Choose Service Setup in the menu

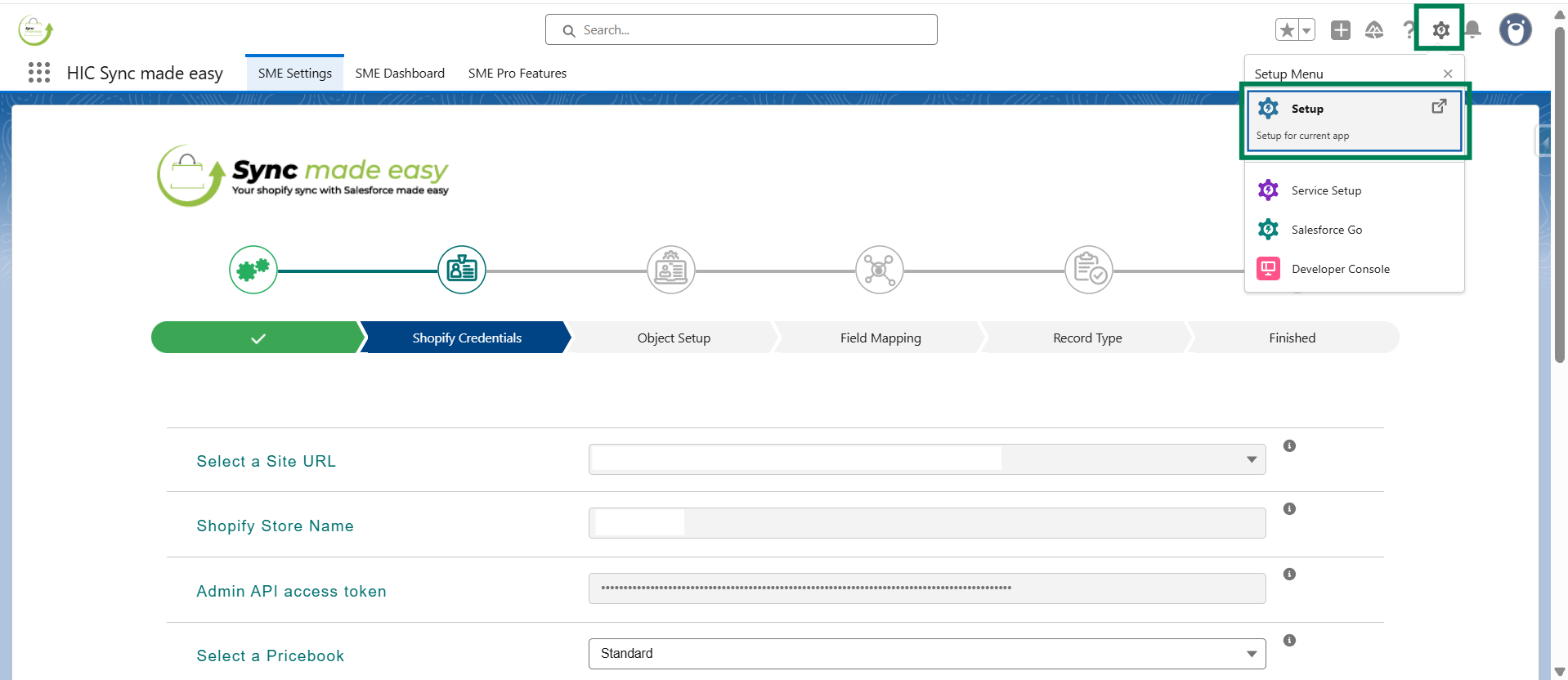click(1326, 190)
